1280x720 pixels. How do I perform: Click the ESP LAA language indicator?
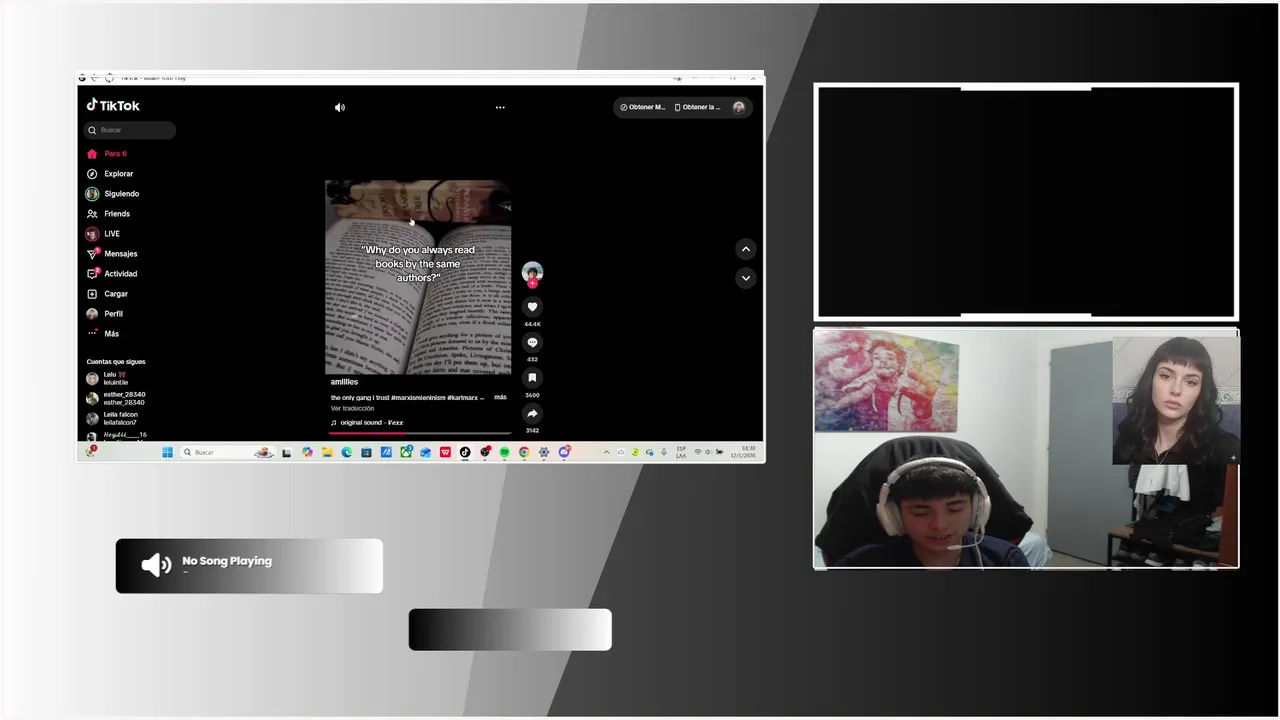681,452
